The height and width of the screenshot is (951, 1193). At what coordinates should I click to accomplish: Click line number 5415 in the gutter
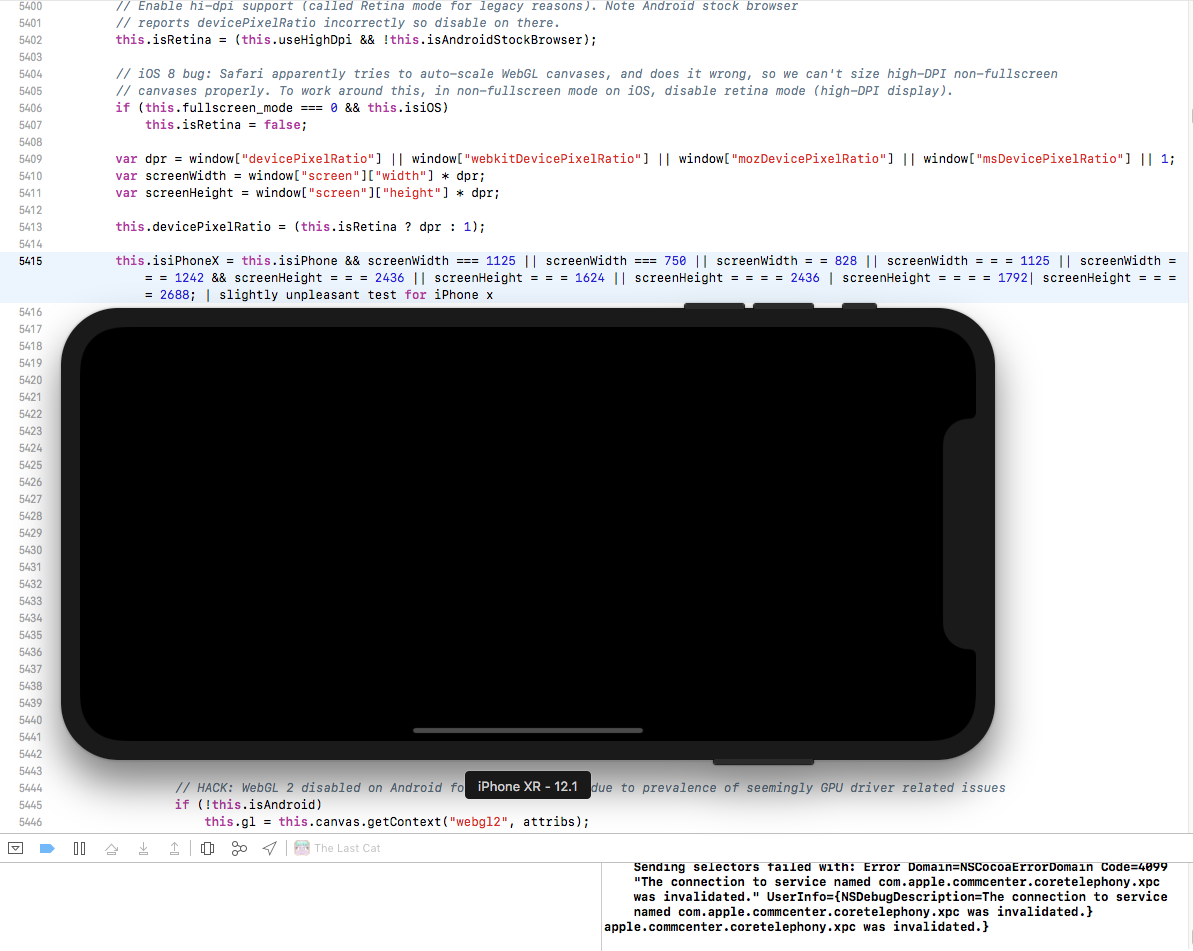pyautogui.click(x=30, y=261)
